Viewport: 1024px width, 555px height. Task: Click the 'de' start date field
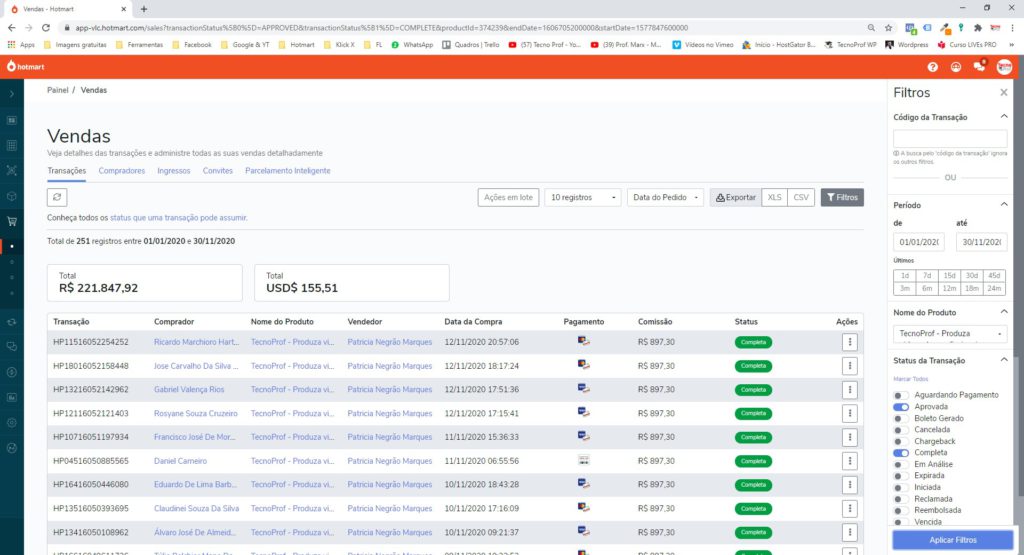pos(918,242)
